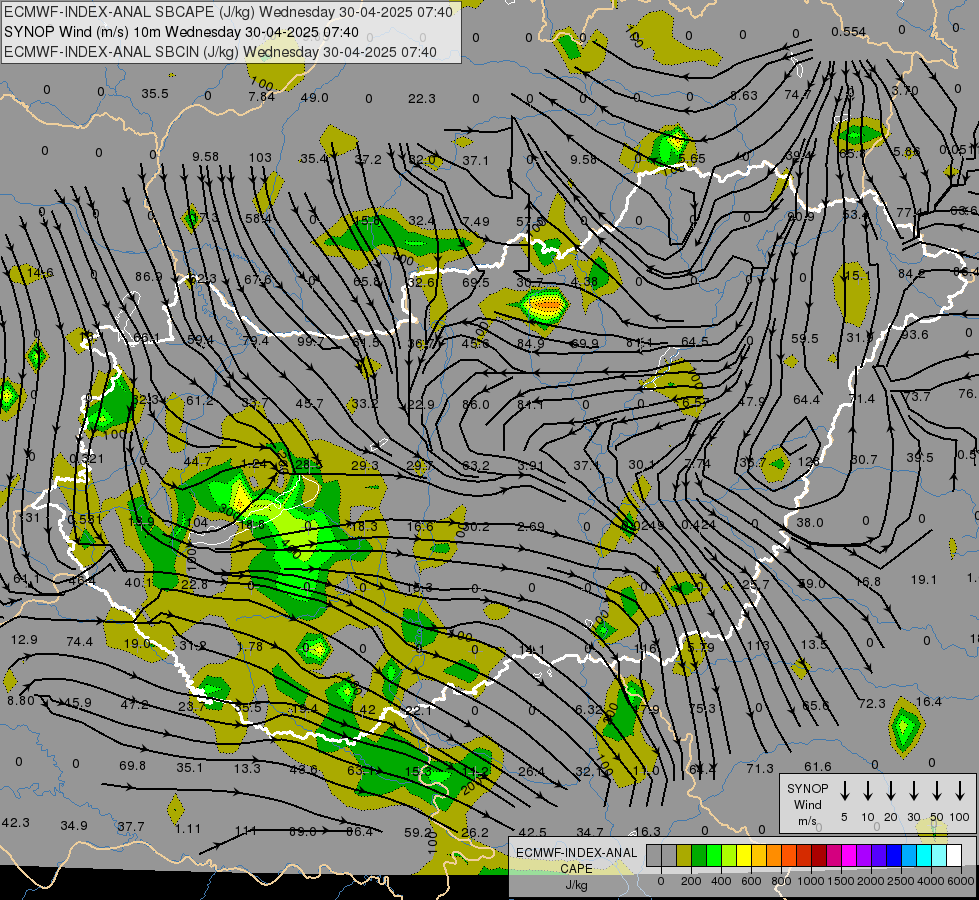
Task: Click the map value 14.6
Action: tap(41, 272)
